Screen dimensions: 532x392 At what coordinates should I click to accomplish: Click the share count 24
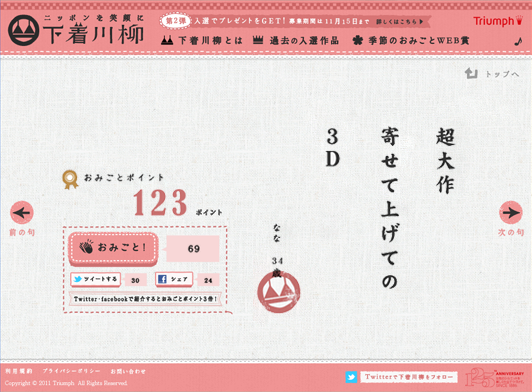(x=208, y=280)
